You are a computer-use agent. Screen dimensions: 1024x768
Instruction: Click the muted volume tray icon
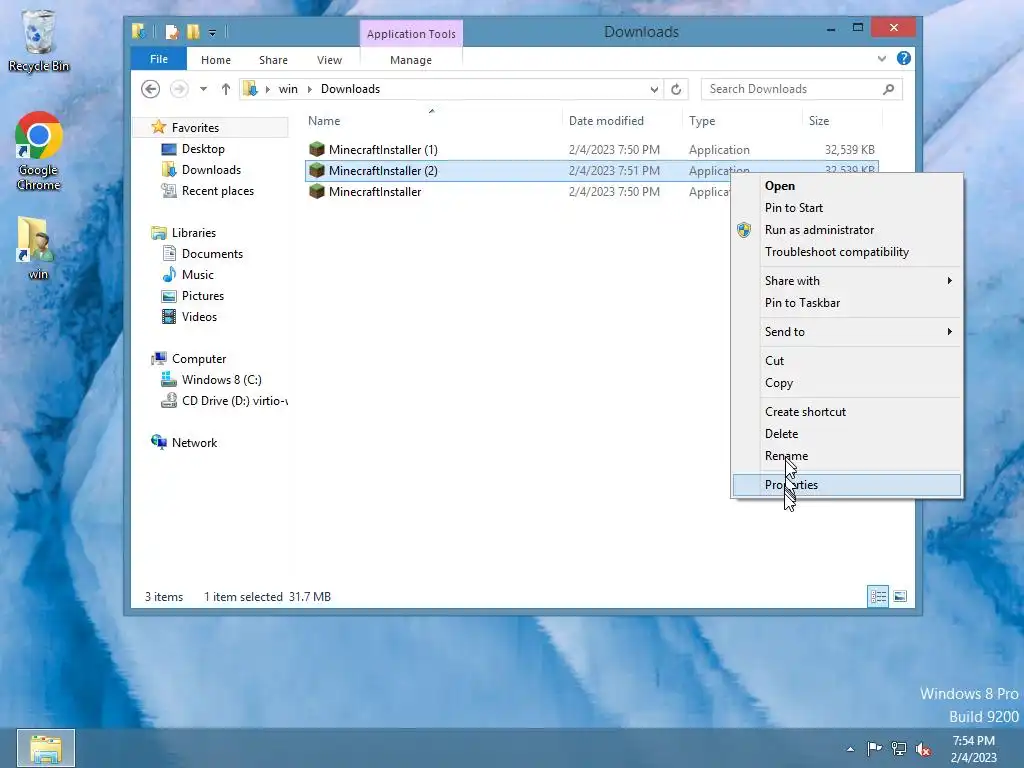[x=923, y=749]
